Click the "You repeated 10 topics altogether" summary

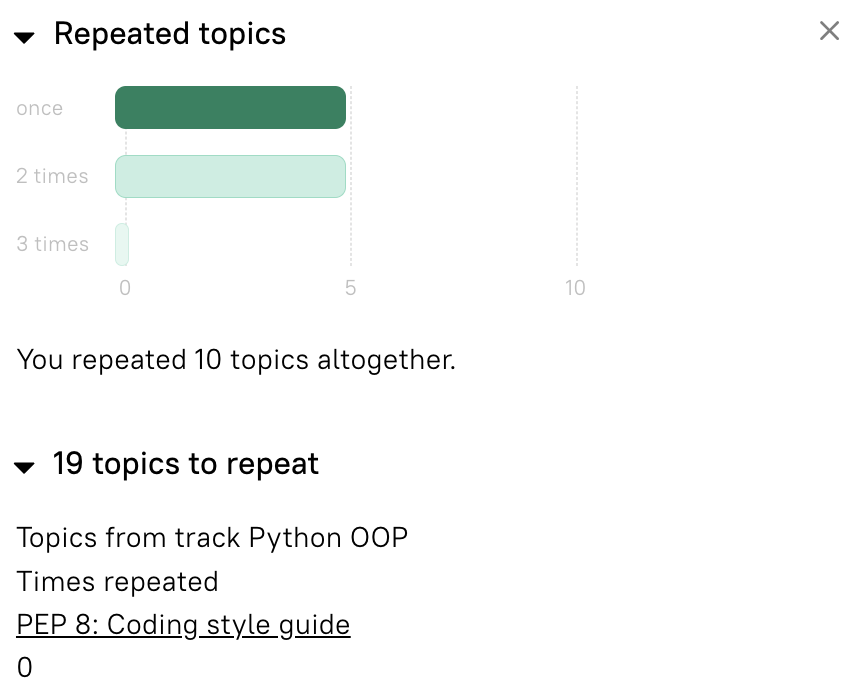coord(236,360)
